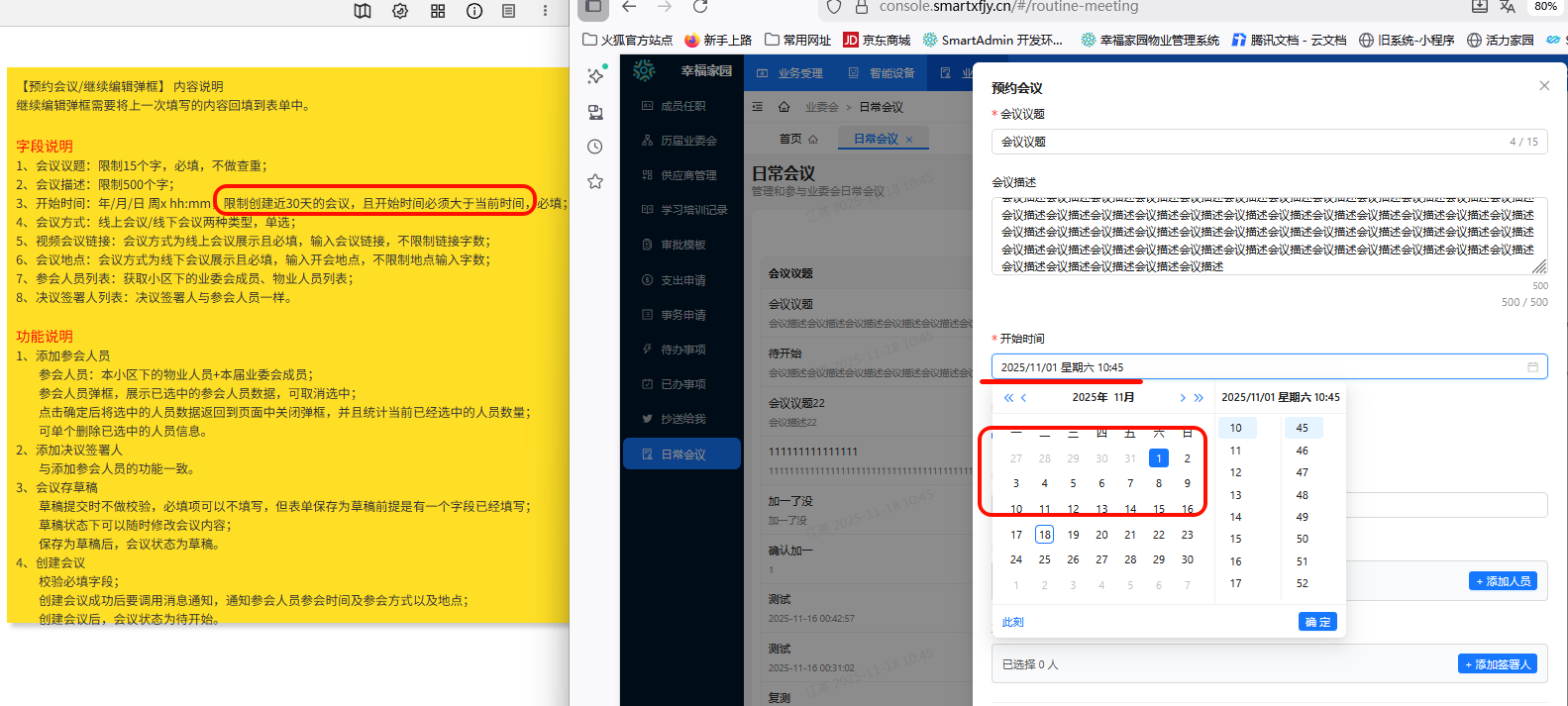
Task: Choose minute 50 in the time column
Action: pos(1303,540)
